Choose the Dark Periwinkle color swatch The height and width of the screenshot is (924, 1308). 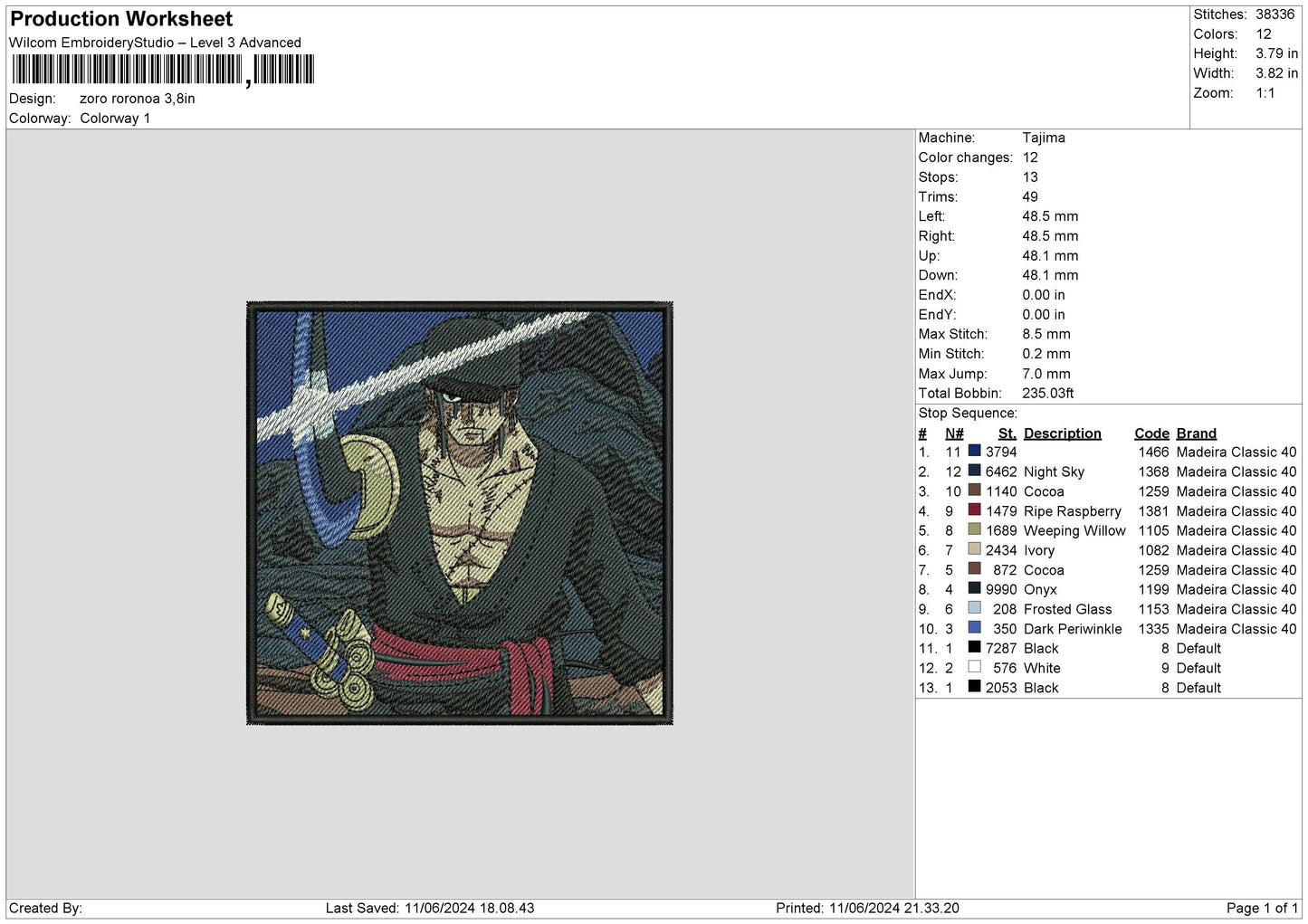pos(974,628)
